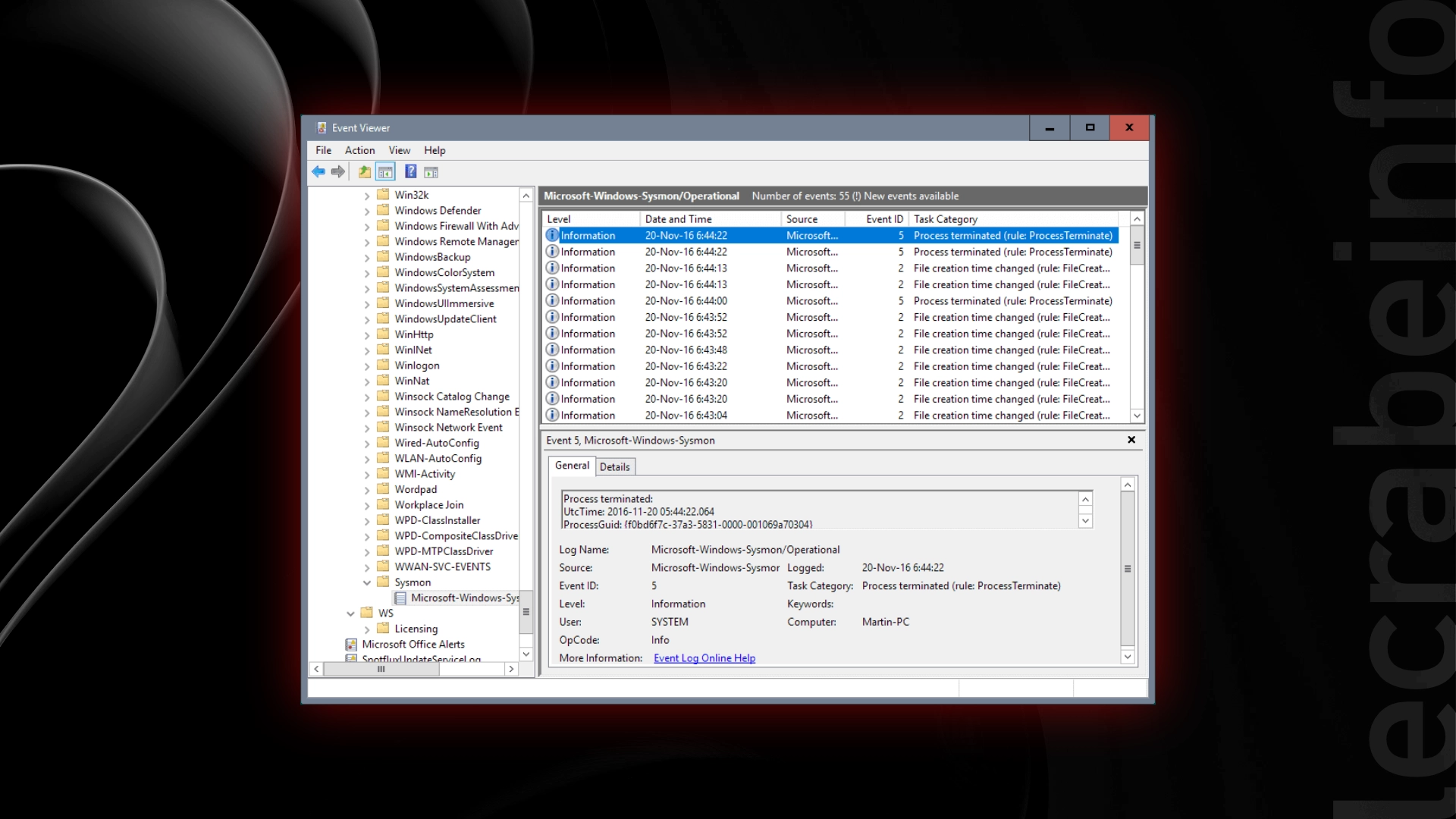Click the Martin-PC computer name value
Viewport: 1456px width, 819px height.
click(x=886, y=622)
